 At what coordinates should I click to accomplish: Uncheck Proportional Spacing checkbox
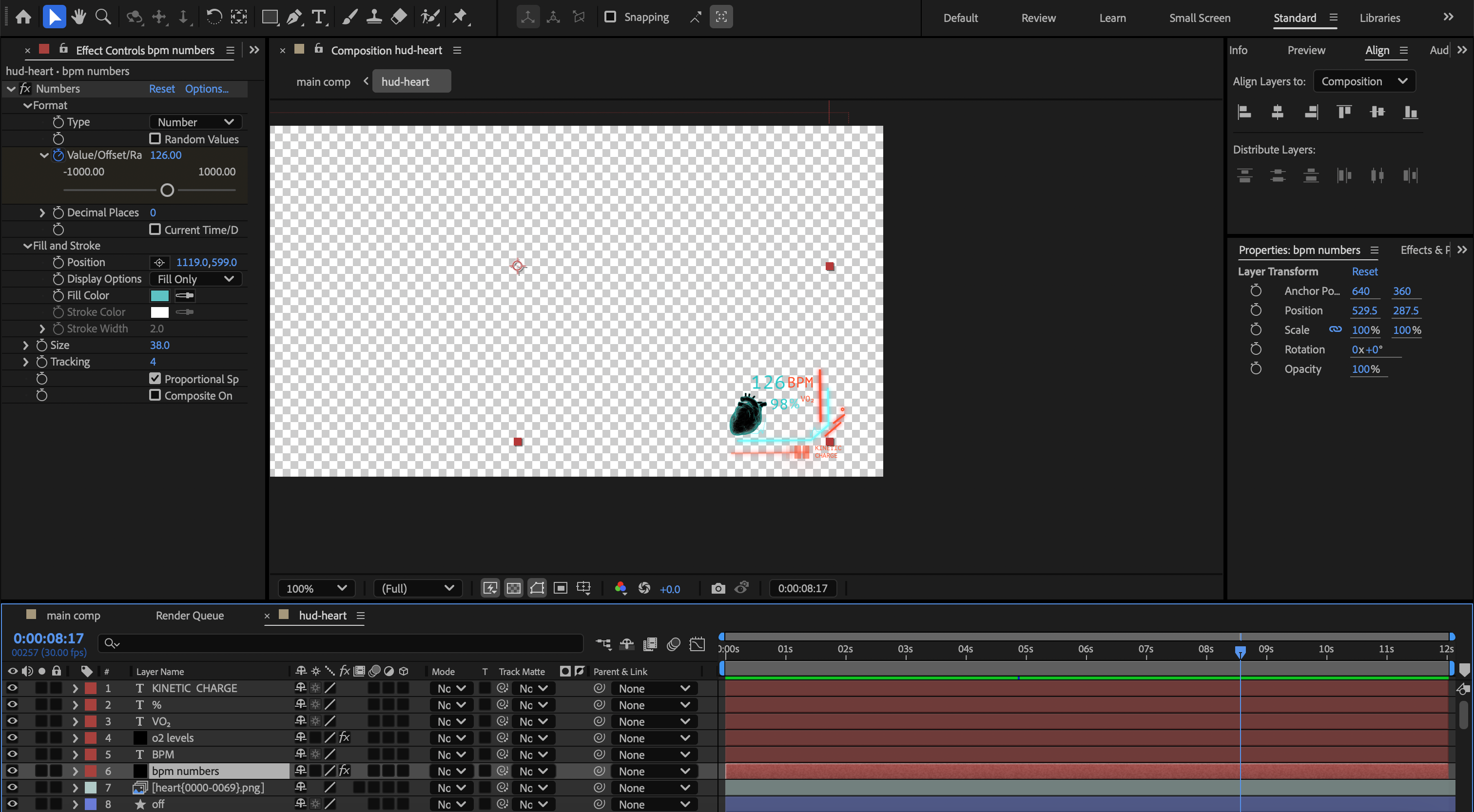pos(155,378)
